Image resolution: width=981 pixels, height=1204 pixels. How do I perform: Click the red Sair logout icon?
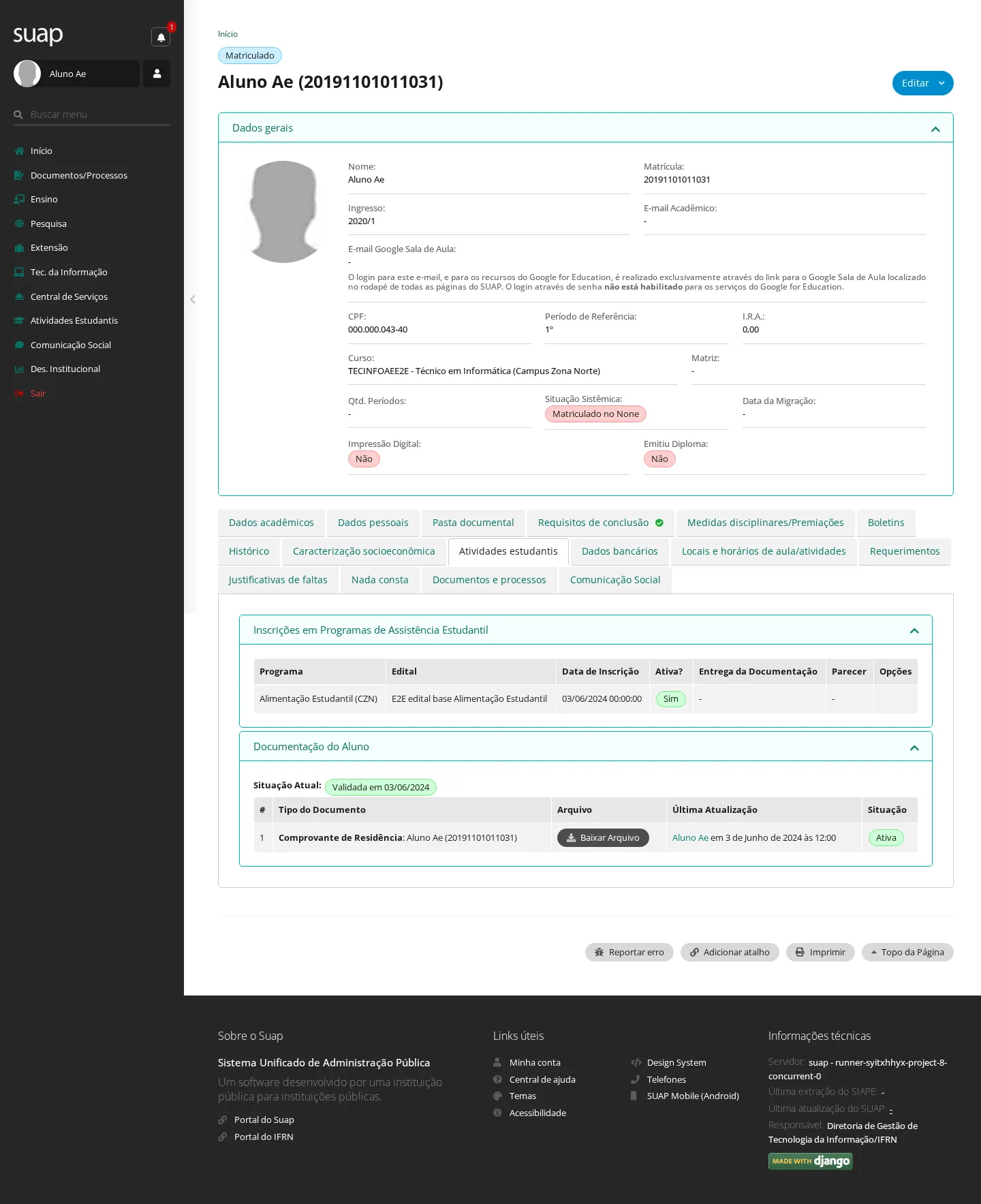pyautogui.click(x=19, y=394)
